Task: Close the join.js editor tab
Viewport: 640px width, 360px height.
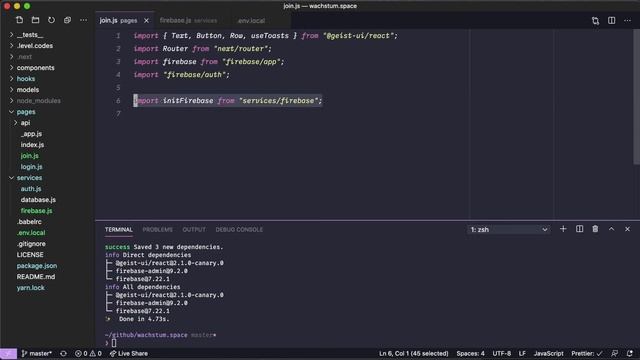Action: coord(146,20)
